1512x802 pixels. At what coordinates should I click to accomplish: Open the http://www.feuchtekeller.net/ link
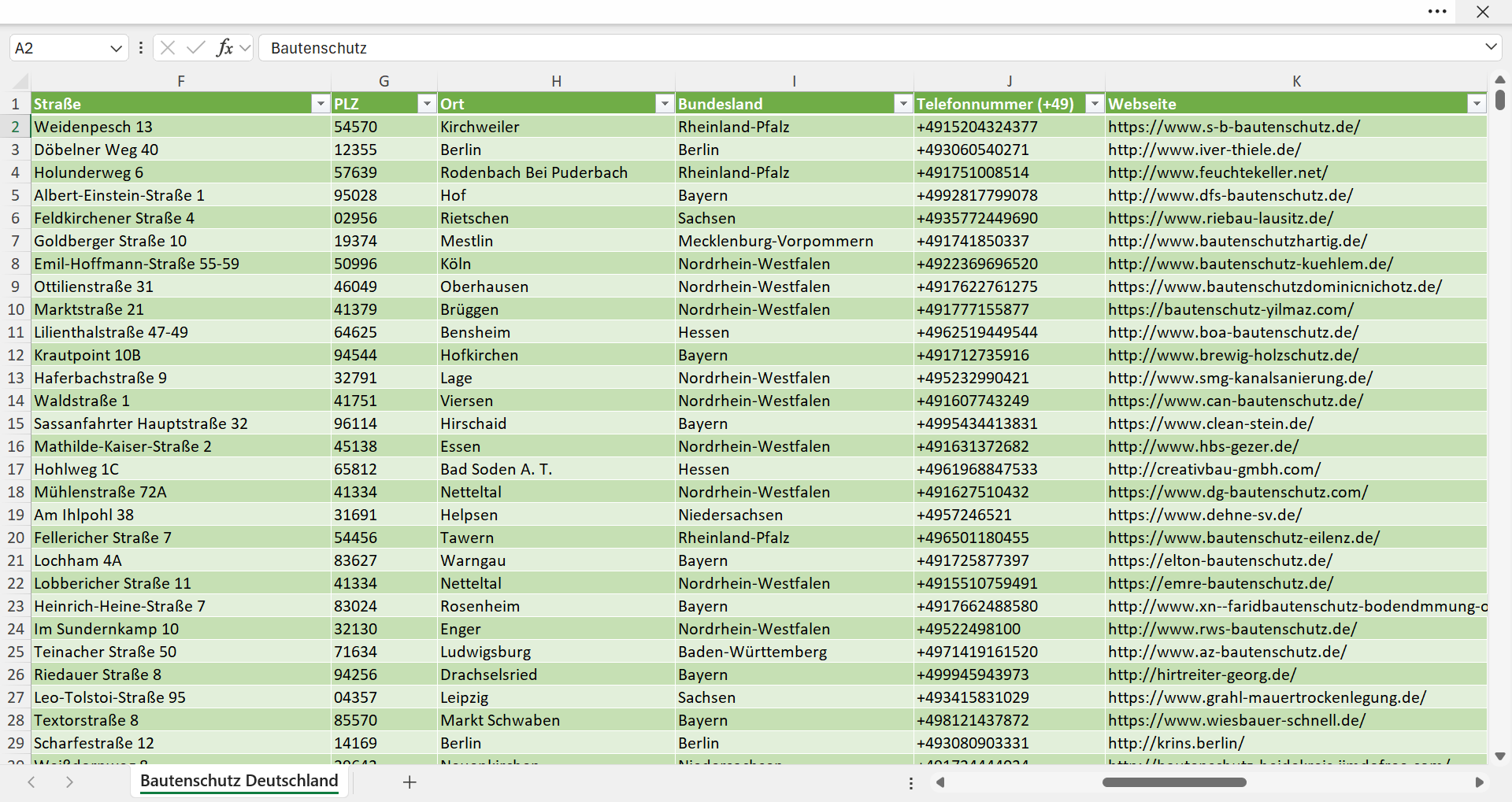coord(1217,172)
